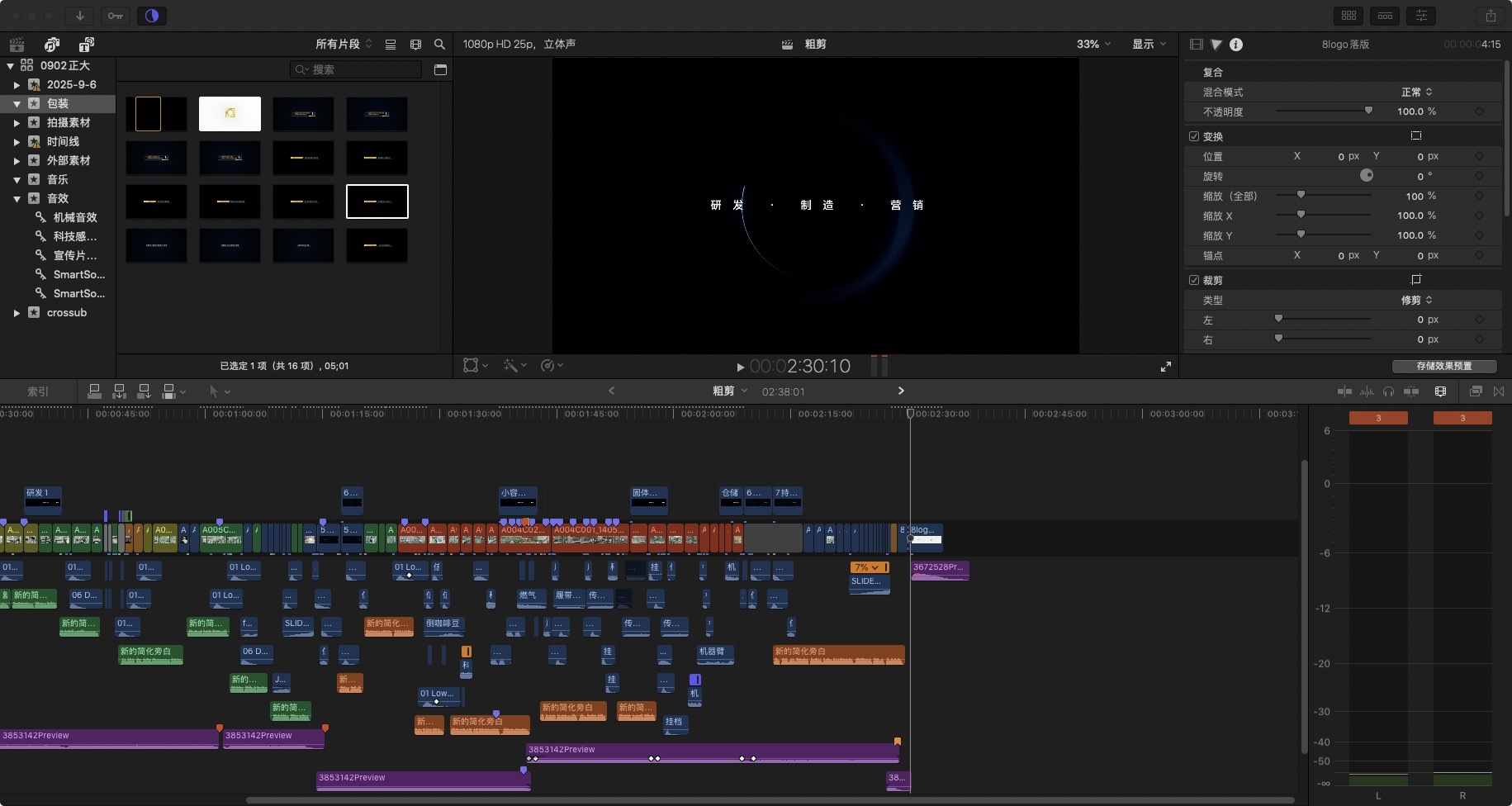Open the 所有片段 clip filter menu

[344, 45]
